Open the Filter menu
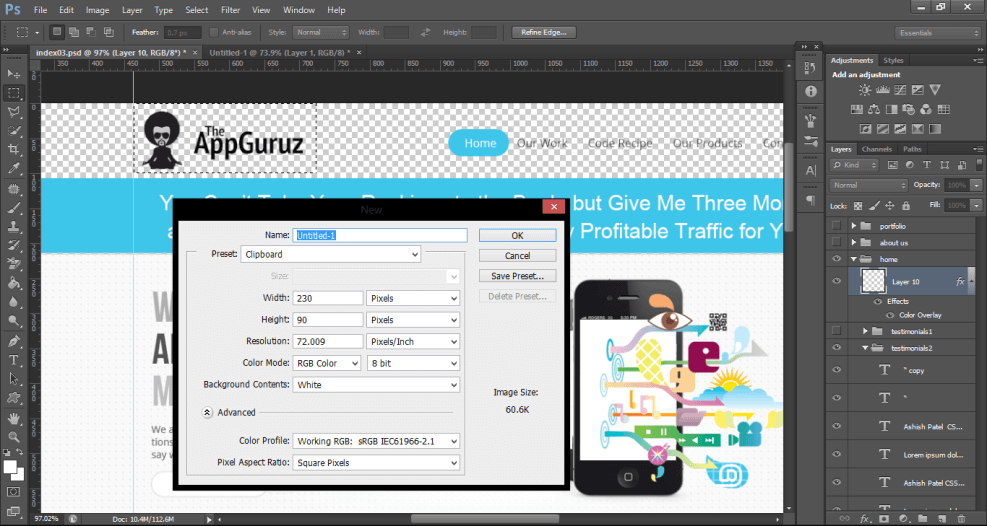The image size is (987, 526). [230, 10]
